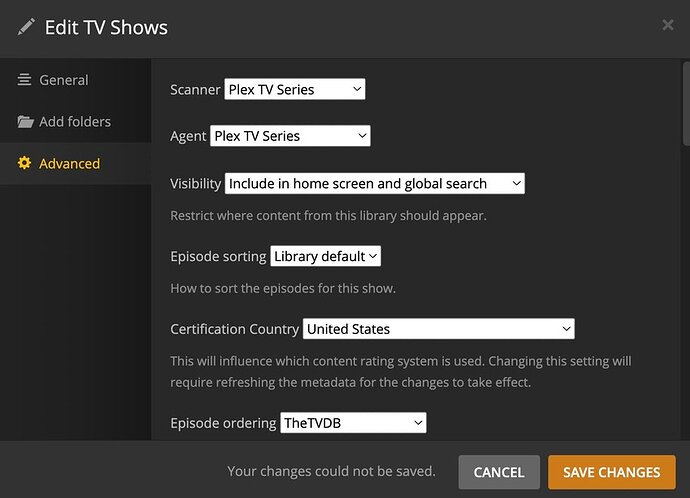
Task: Select the Advanced tab label
Action: pos(70,164)
